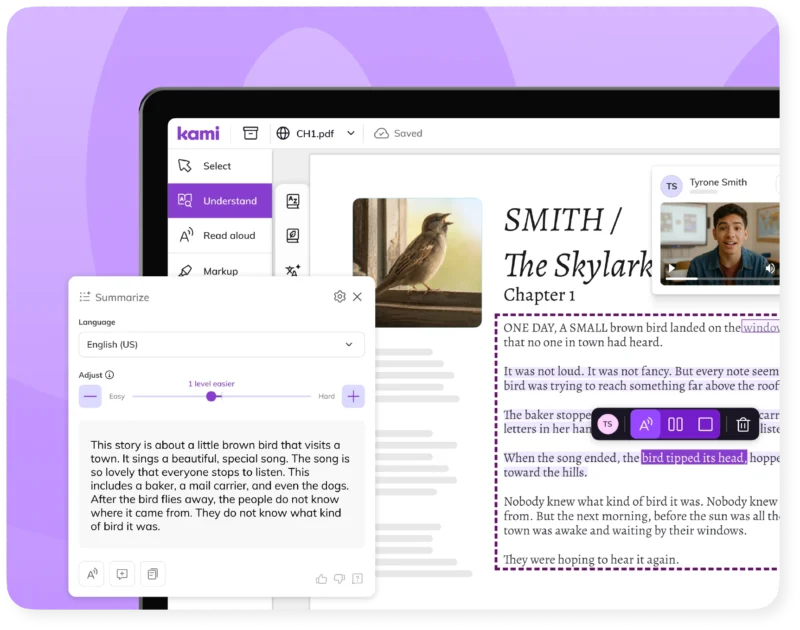Viewport: 800px width, 630px height.
Task: Delete annotation with the trash icon
Action: pos(743,424)
